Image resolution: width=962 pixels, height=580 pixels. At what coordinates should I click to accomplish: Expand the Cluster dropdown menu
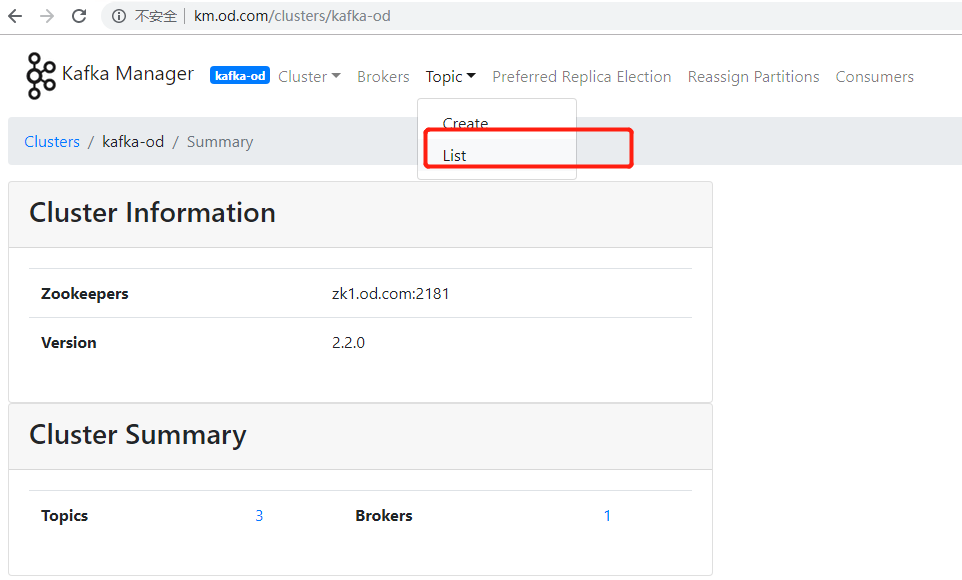309,77
